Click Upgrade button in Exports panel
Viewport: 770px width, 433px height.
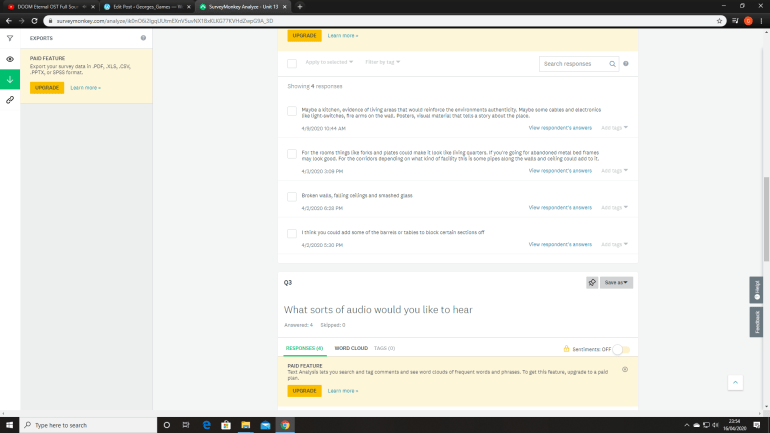(47, 88)
